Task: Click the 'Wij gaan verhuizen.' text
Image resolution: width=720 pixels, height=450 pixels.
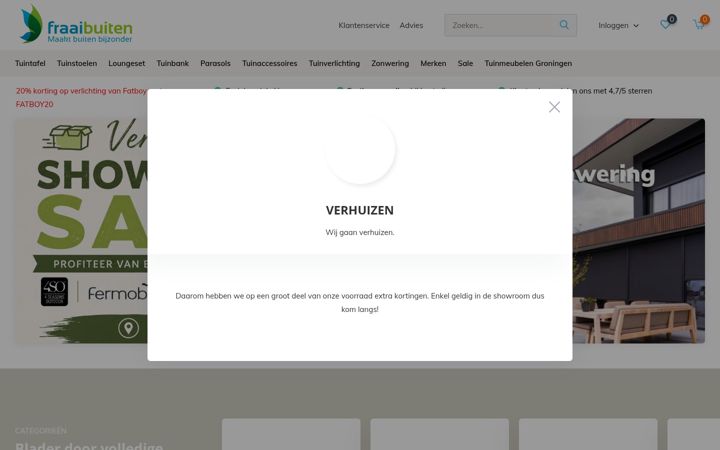Action: point(360,232)
